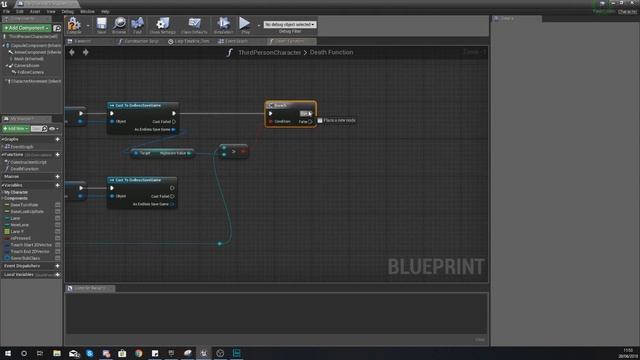Screen dimensions: 640x360
Task: Add a new local variable with plus
Action: tap(58, 275)
